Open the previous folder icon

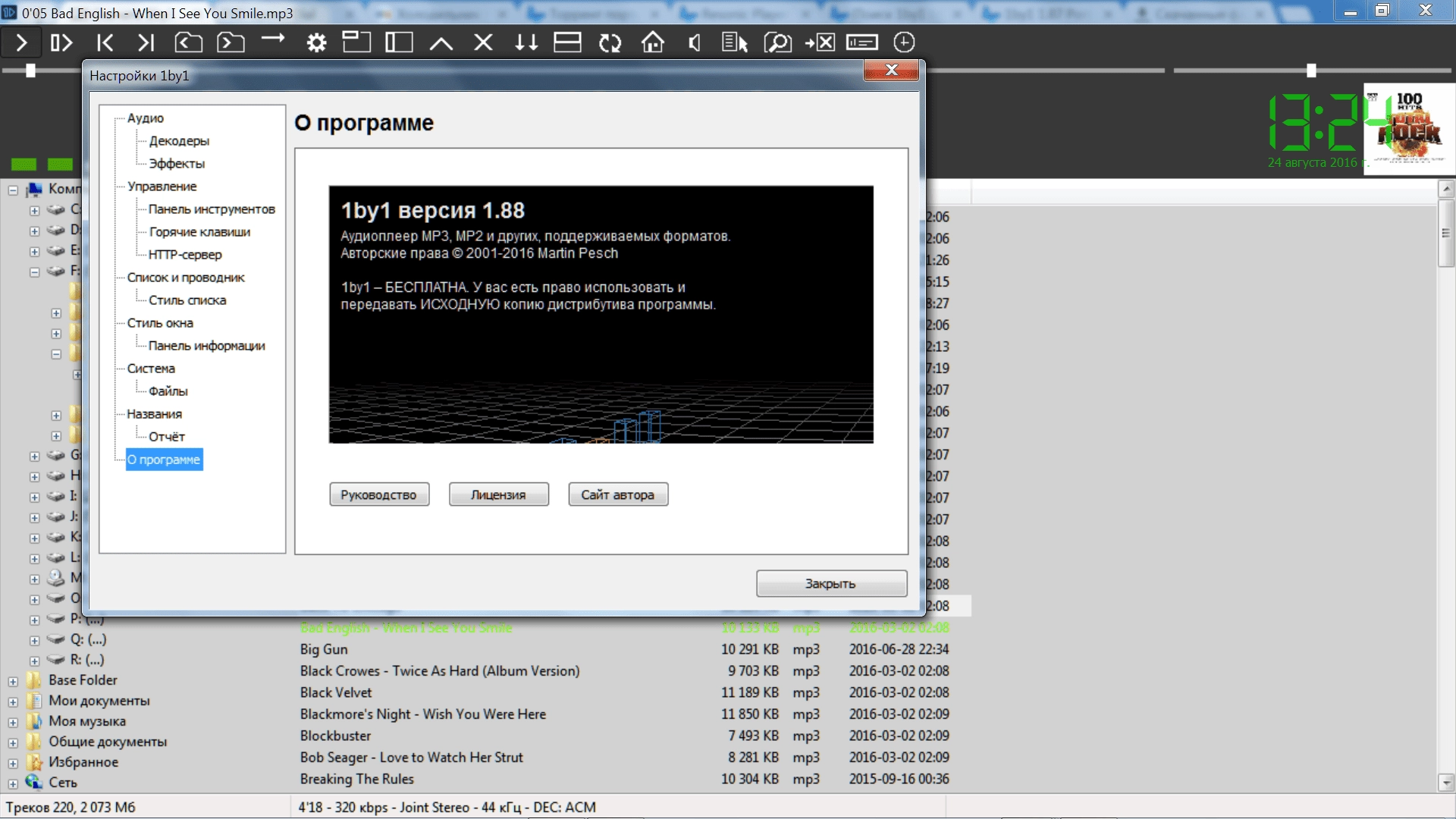pos(188,42)
